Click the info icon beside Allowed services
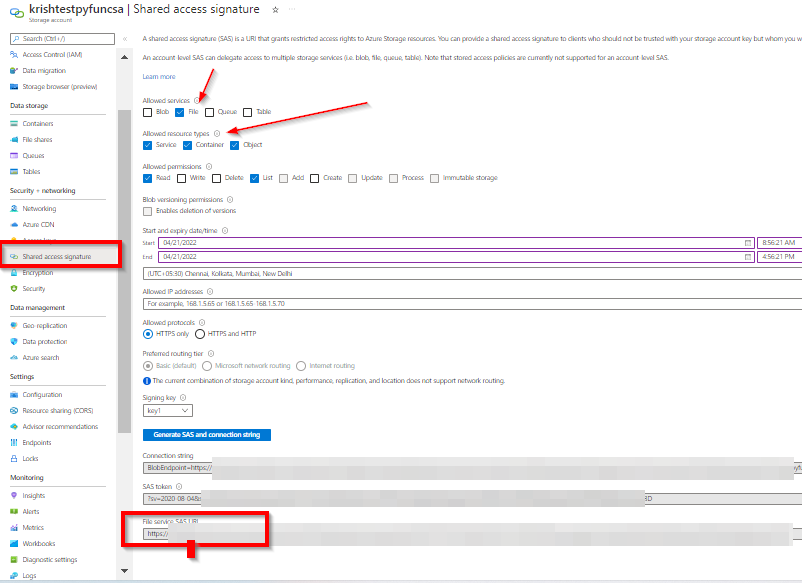This screenshot has height=583, width=802. (196, 101)
